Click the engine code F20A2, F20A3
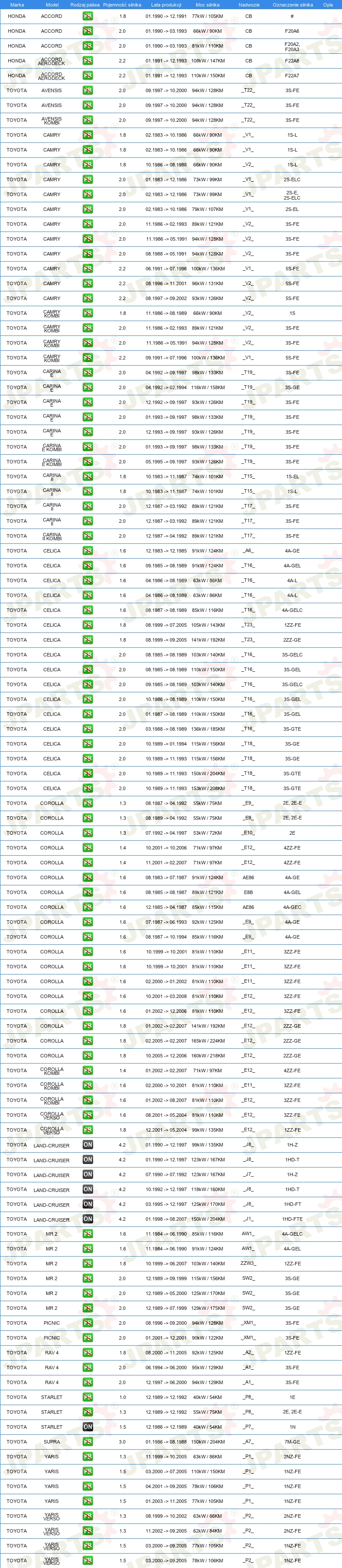This screenshot has width=342, height=1568. tap(292, 46)
